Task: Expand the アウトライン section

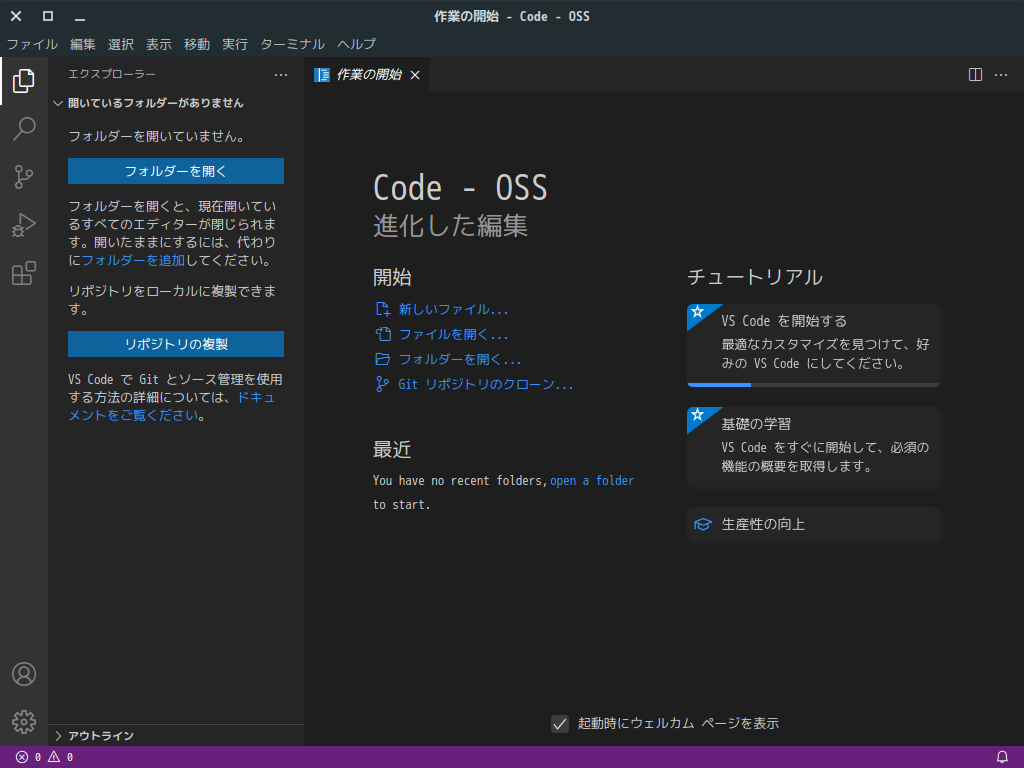Action: pos(58,736)
